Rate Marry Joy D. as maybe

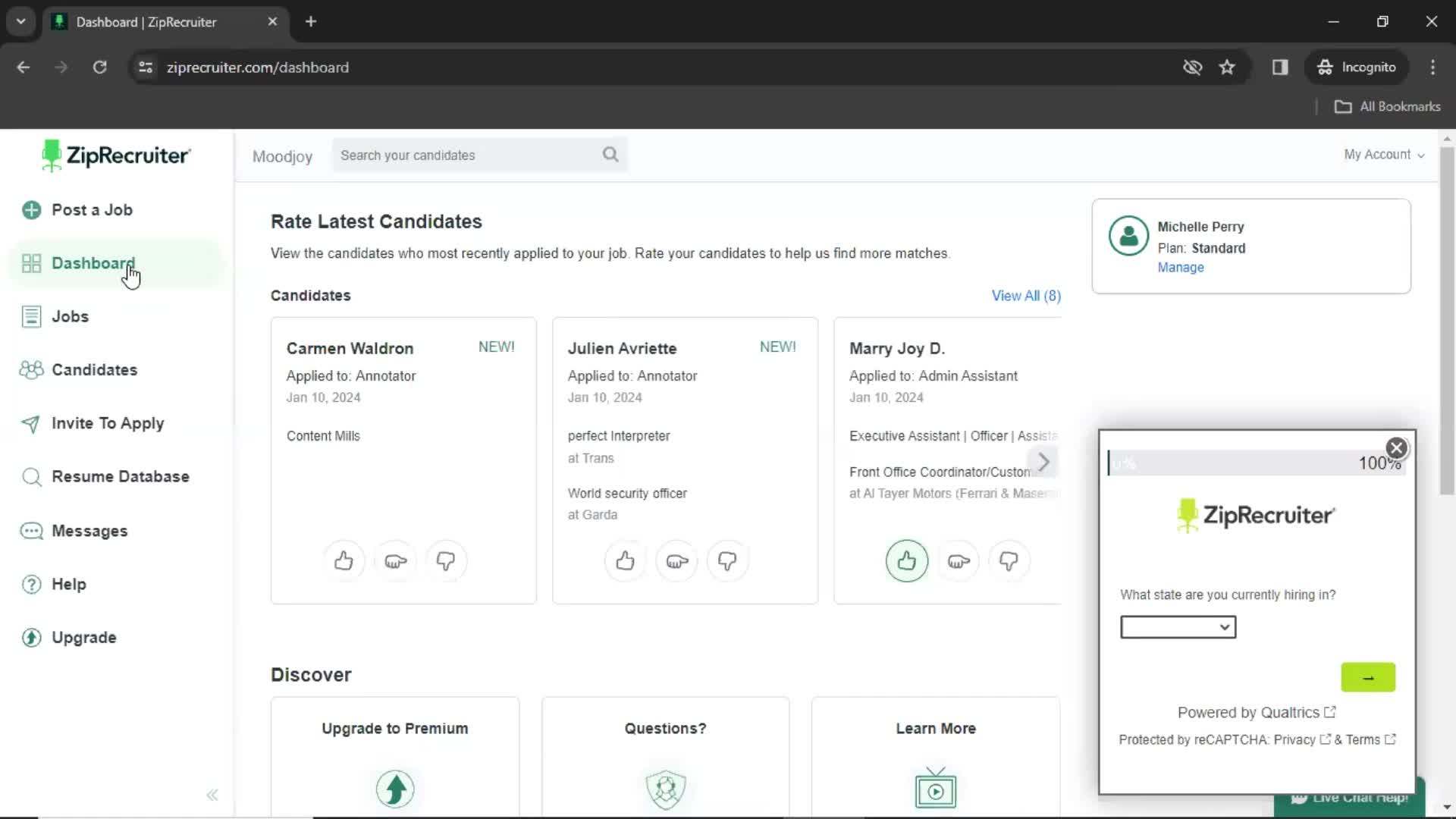(959, 561)
